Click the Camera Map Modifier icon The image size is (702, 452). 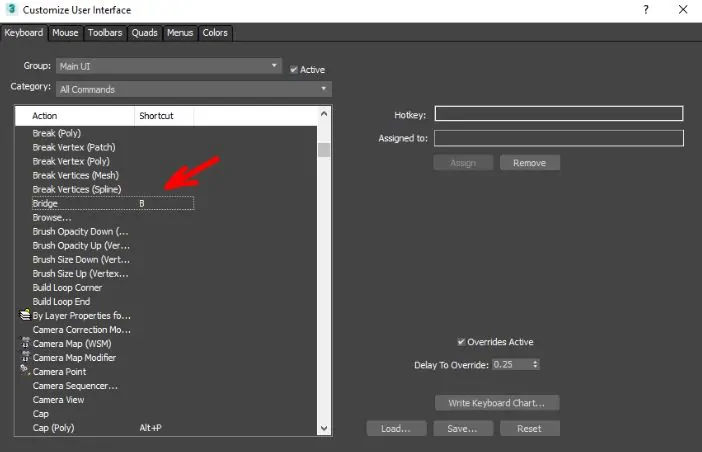click(x=25, y=357)
